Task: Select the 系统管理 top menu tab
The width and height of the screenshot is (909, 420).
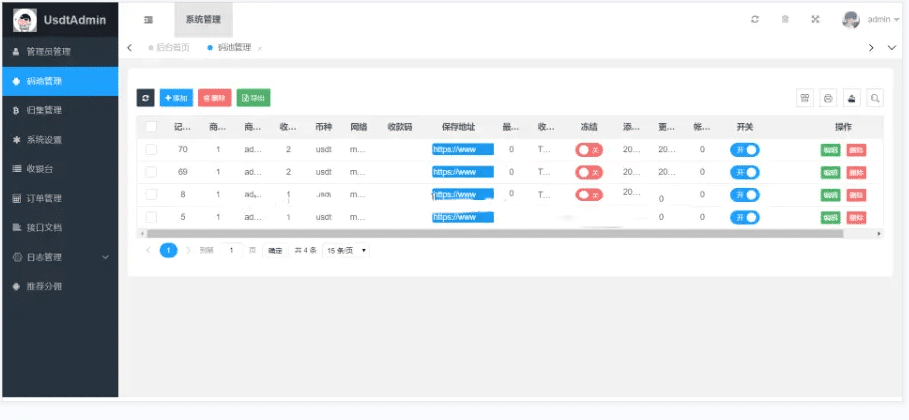Action: pos(203,20)
